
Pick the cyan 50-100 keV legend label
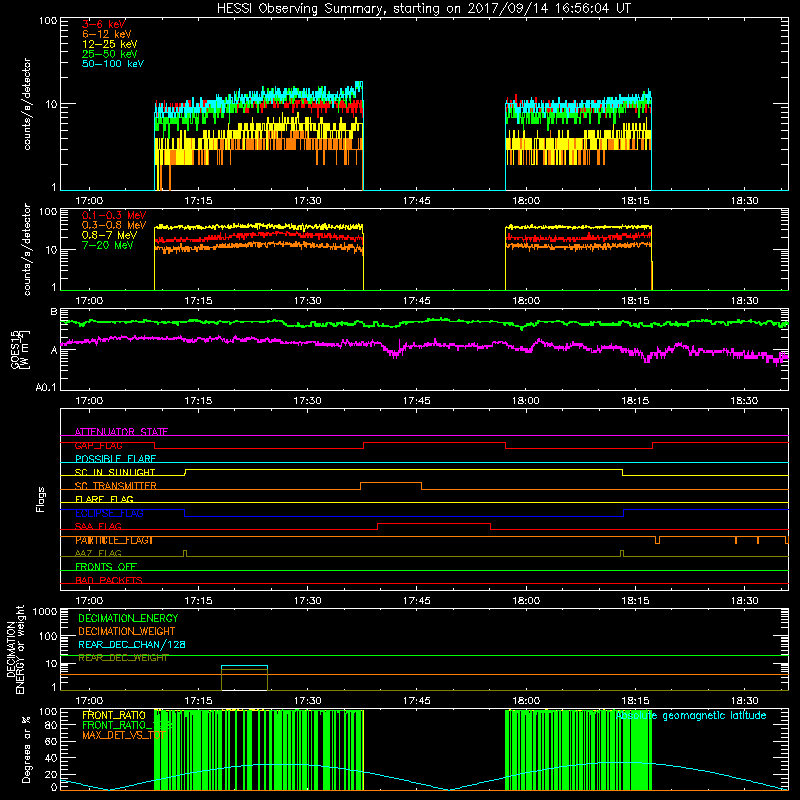[x=113, y=64]
